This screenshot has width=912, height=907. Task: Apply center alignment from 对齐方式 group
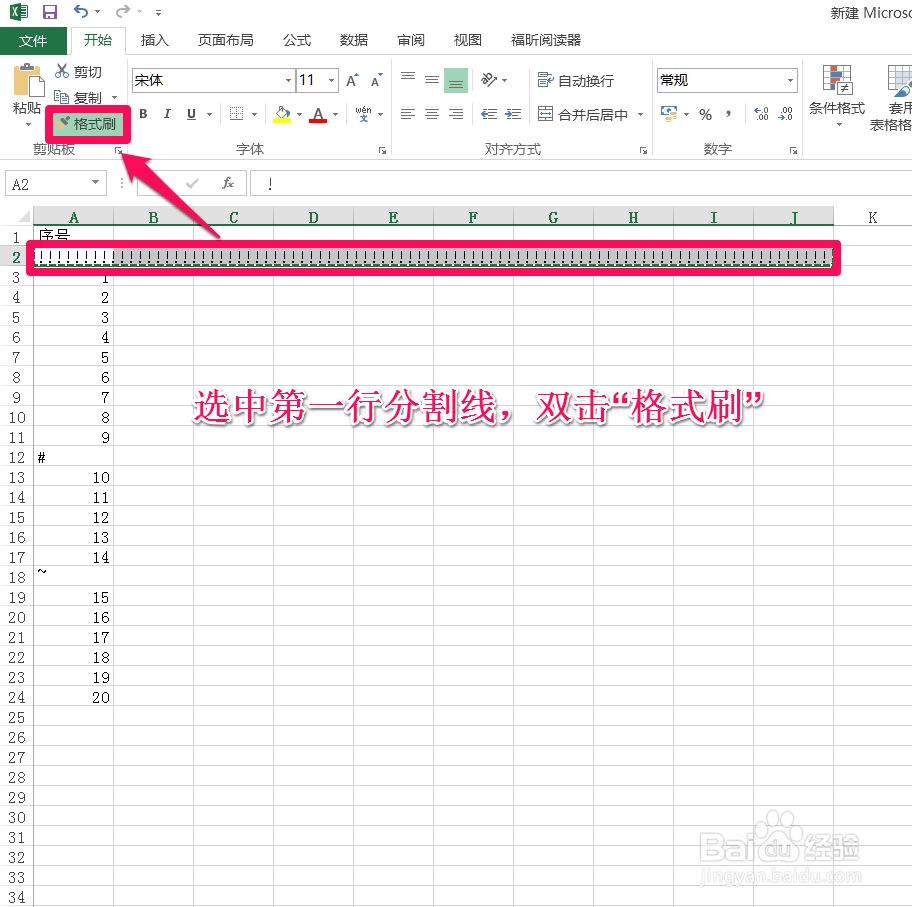point(430,114)
